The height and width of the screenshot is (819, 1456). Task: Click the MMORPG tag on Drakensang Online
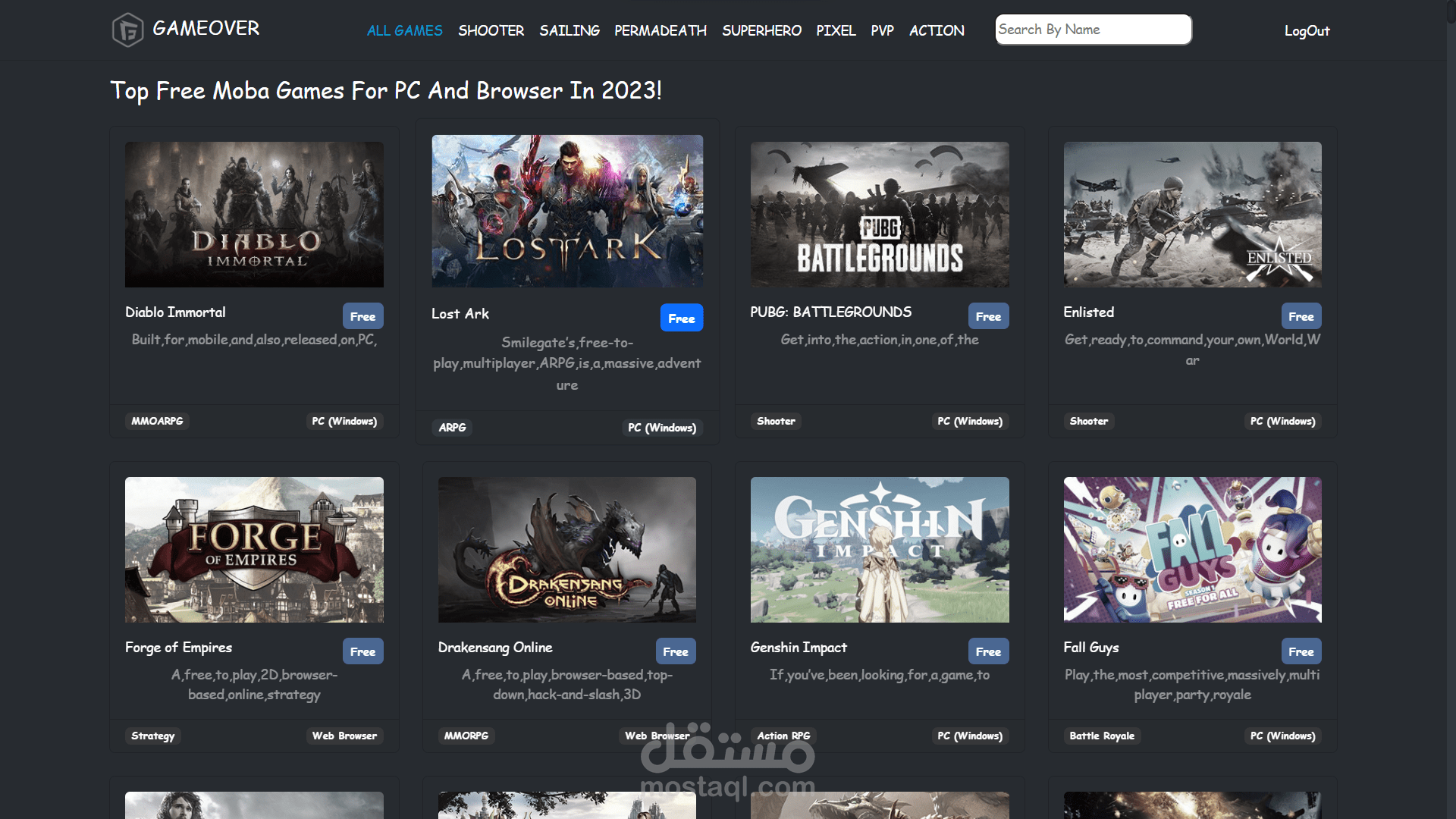(x=466, y=736)
